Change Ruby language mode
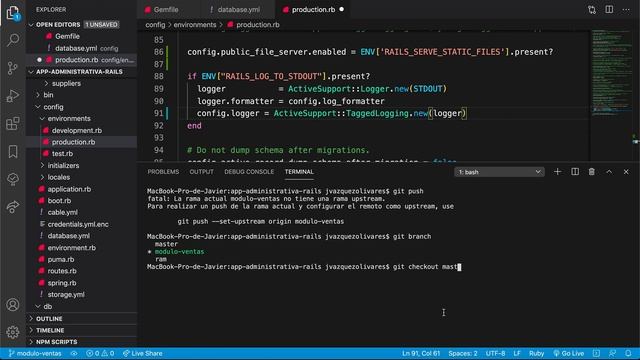Image resolution: width=640 pixels, height=360 pixels. point(536,353)
